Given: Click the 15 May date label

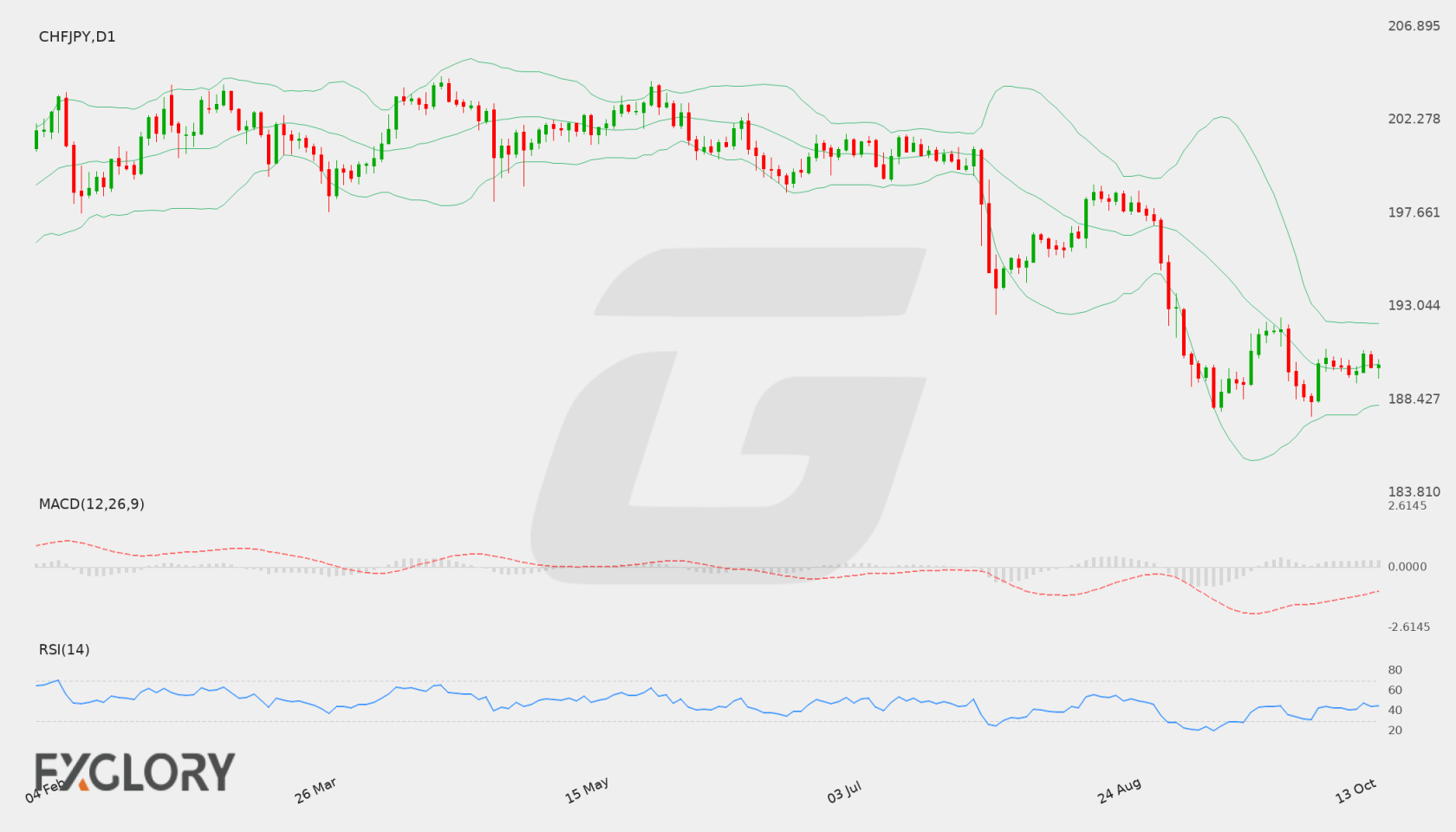Looking at the screenshot, I should 587,790.
